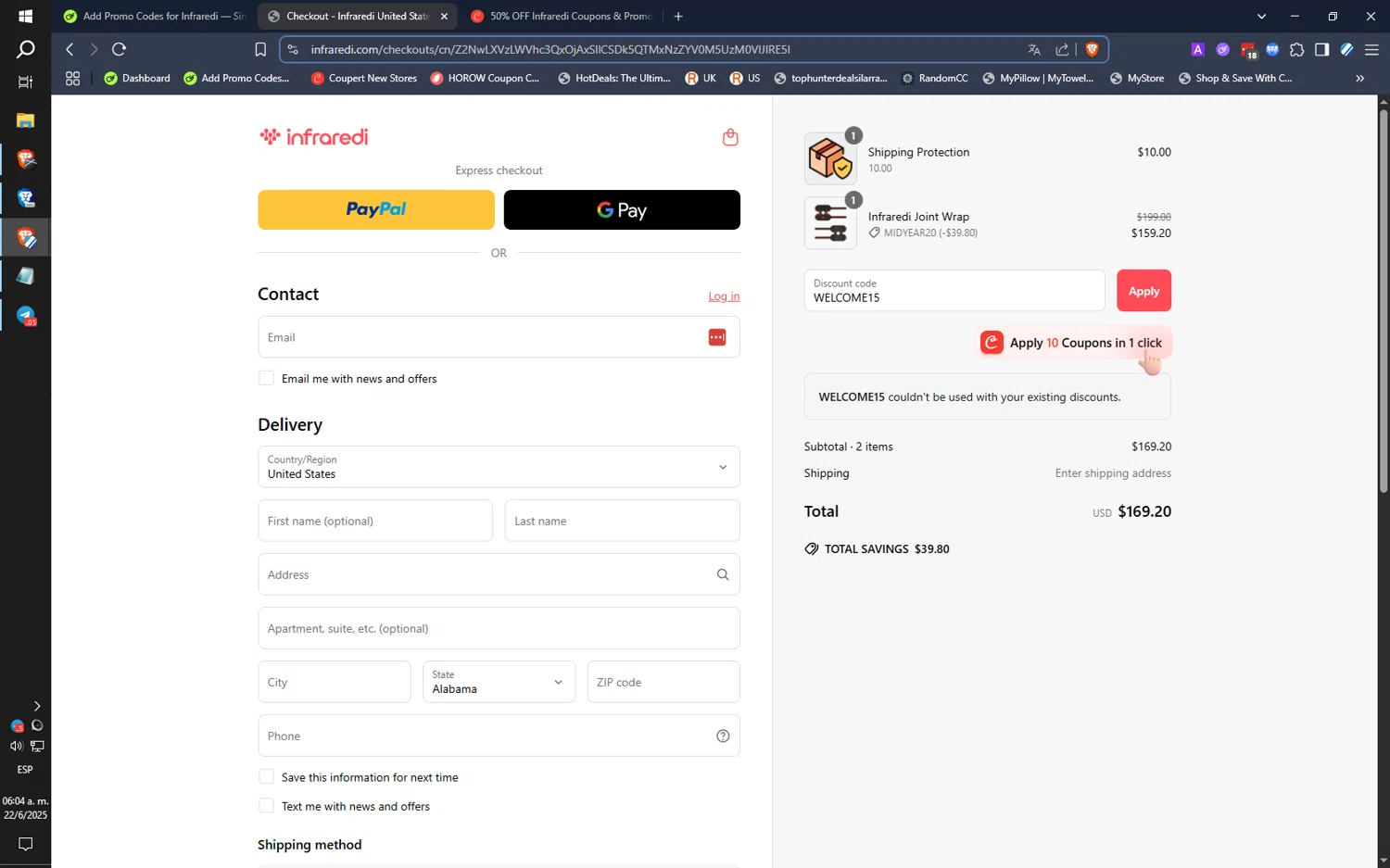The image size is (1390, 868).
Task: Open the HotDeals bookmark
Action: 614,78
